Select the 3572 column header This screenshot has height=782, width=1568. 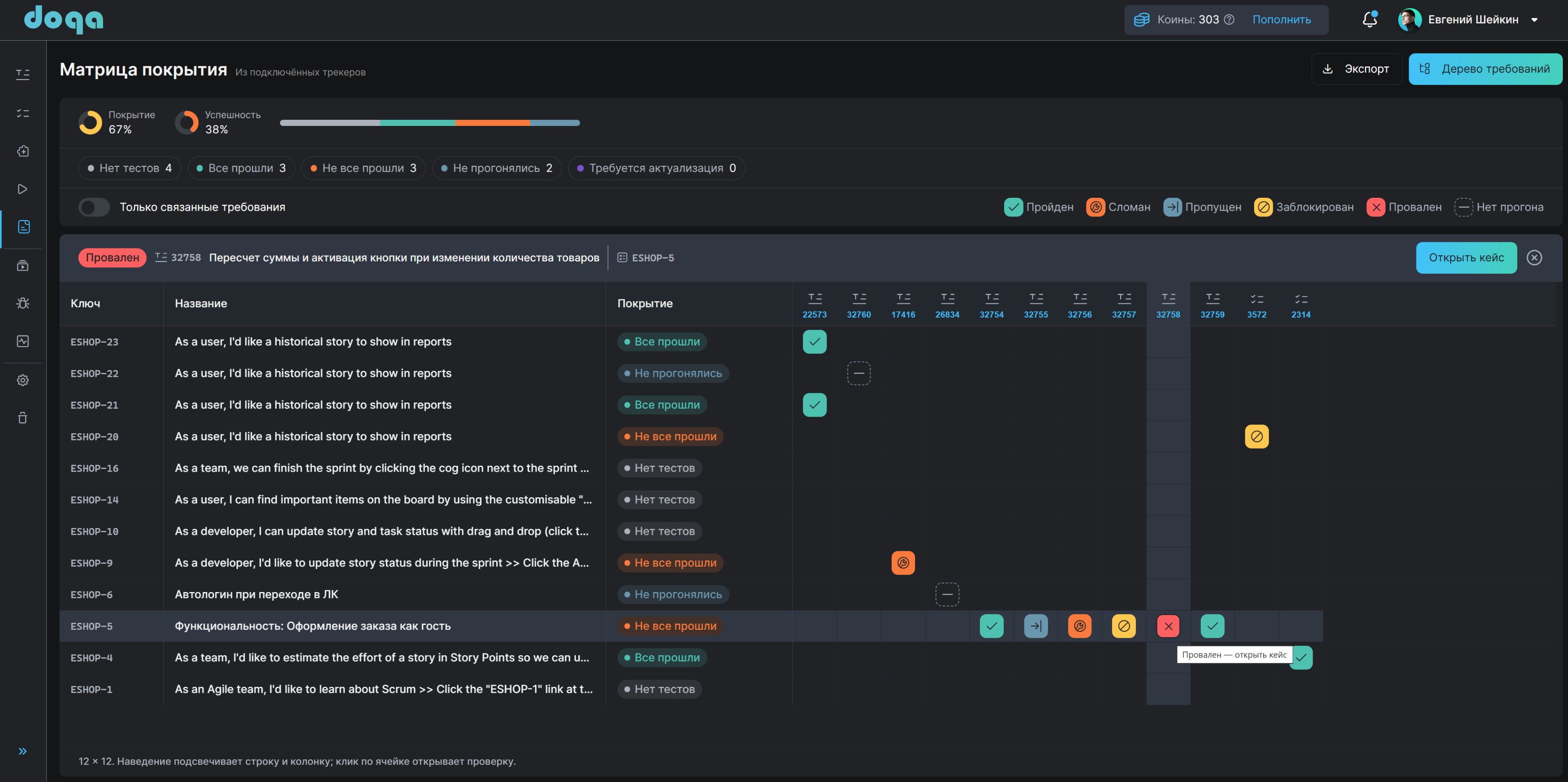pos(1256,305)
